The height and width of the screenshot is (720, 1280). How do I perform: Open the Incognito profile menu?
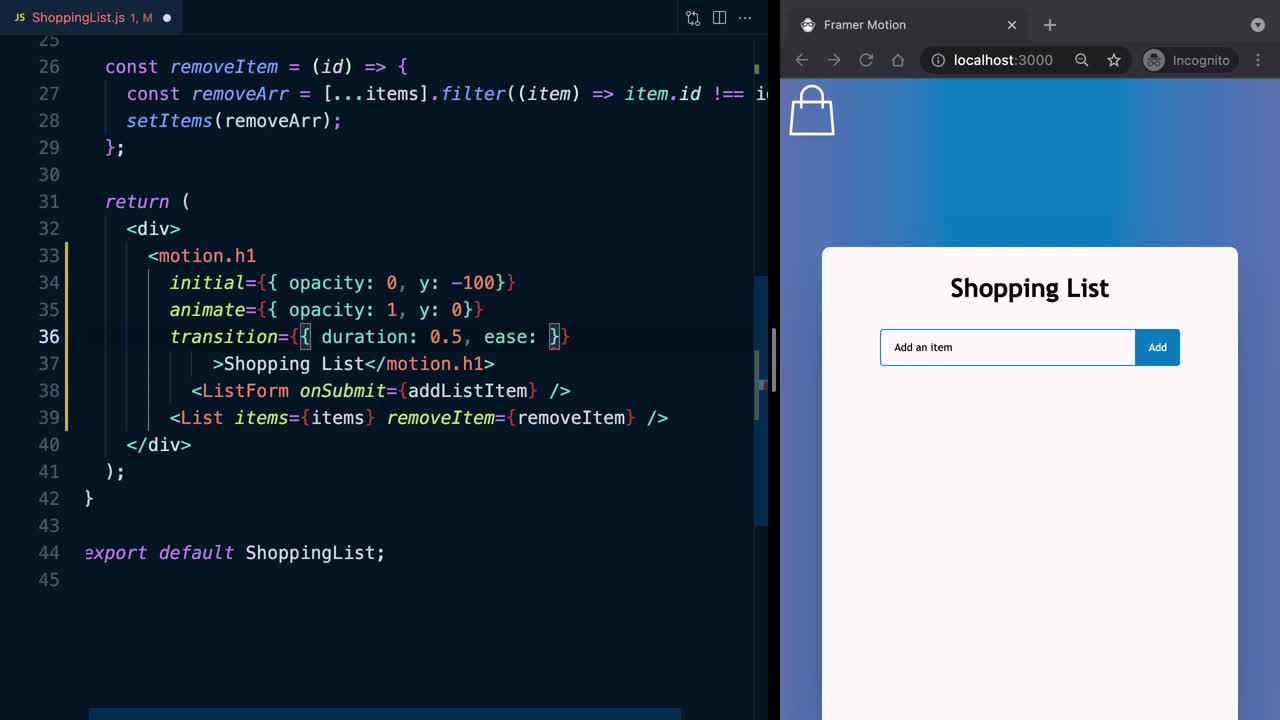pyautogui.click(x=1187, y=60)
